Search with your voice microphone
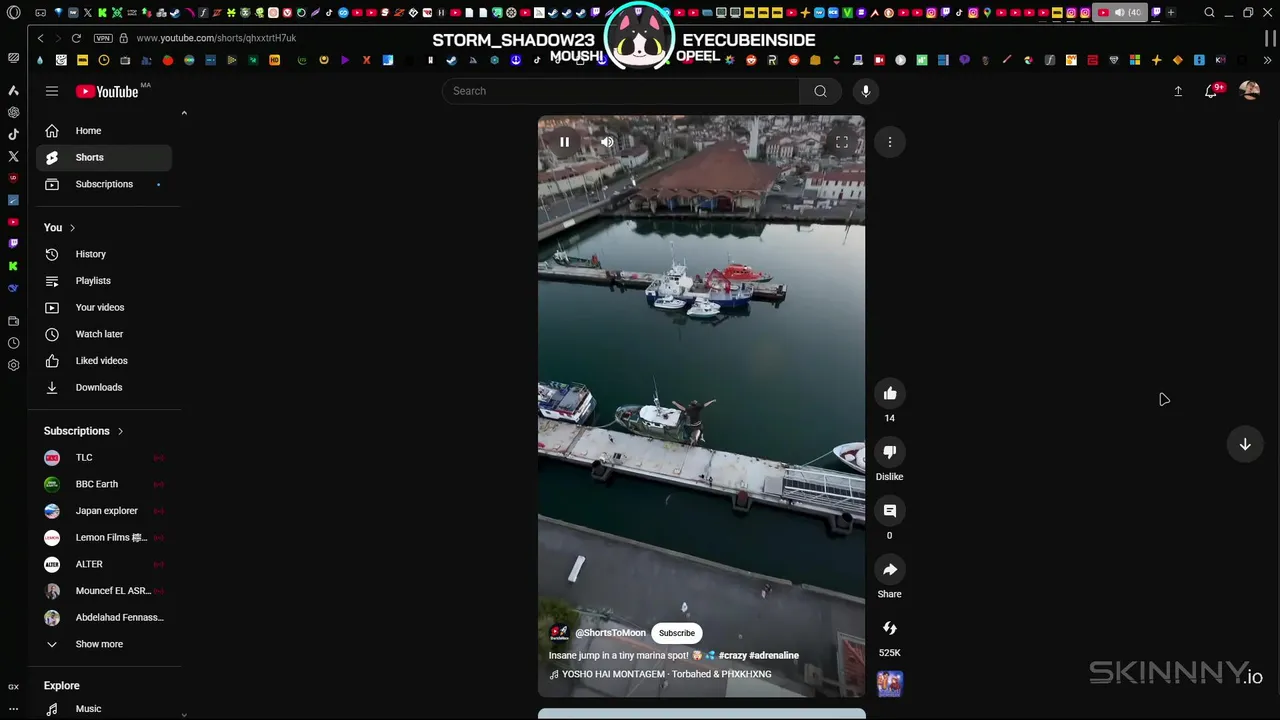The image size is (1280, 720). (866, 91)
